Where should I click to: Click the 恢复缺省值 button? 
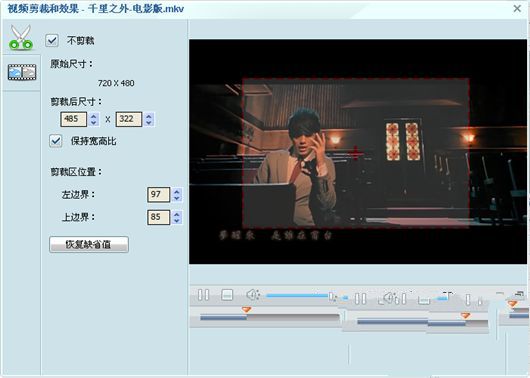coord(89,244)
